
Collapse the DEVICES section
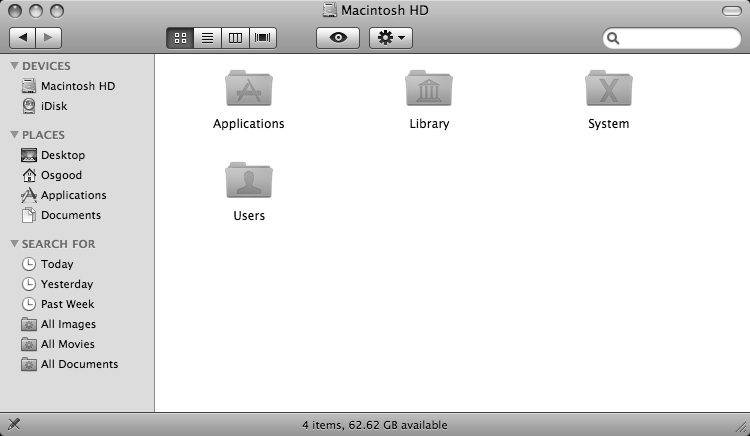coord(14,65)
